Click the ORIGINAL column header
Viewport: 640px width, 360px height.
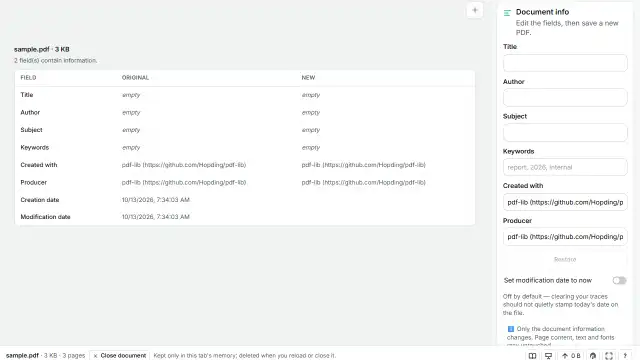coord(135,78)
